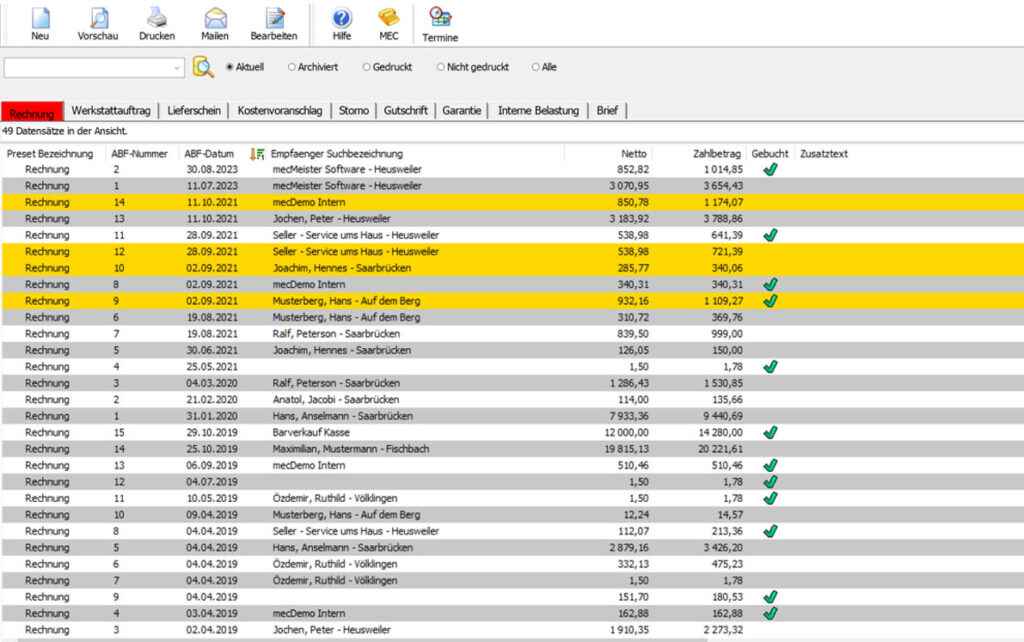Click the Mailen envelope icon

tap(215, 18)
